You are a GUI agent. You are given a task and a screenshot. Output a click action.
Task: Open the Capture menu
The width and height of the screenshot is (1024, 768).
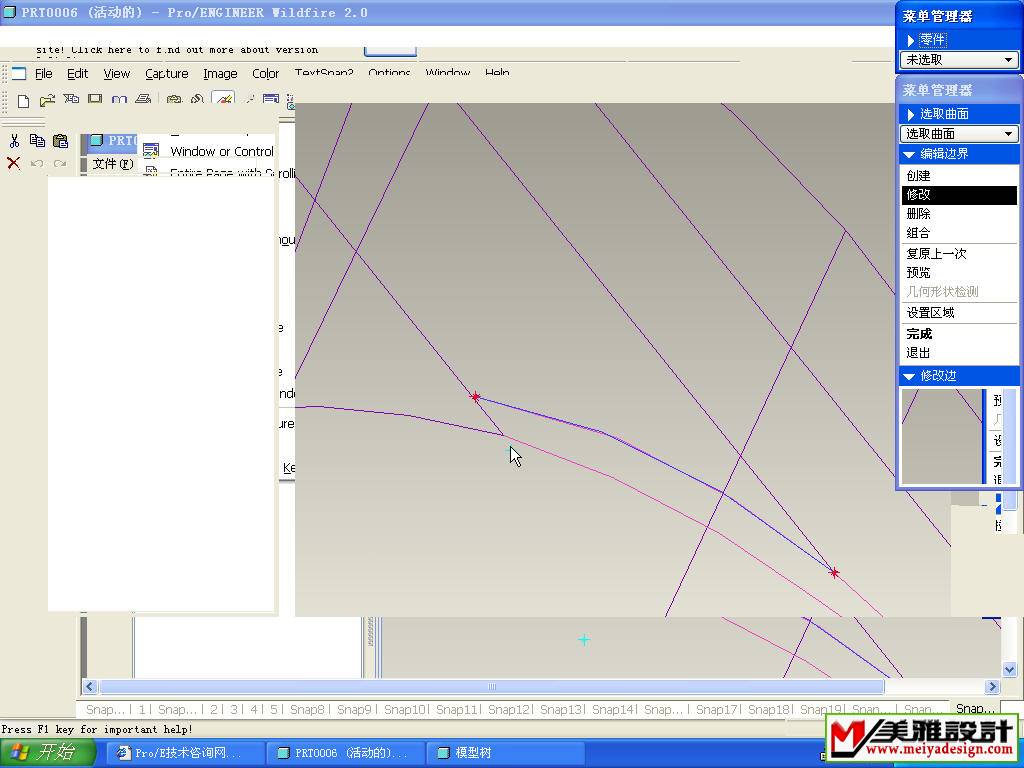pyautogui.click(x=166, y=73)
